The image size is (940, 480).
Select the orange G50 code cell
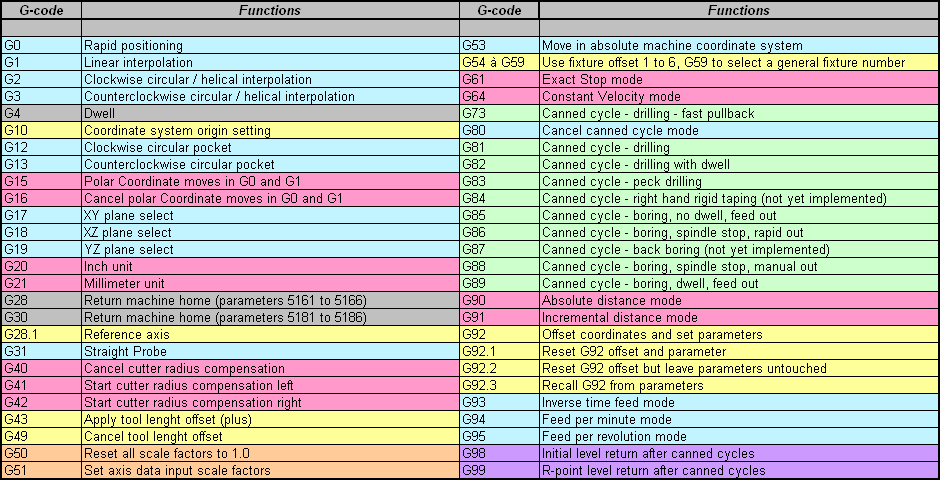point(41,453)
